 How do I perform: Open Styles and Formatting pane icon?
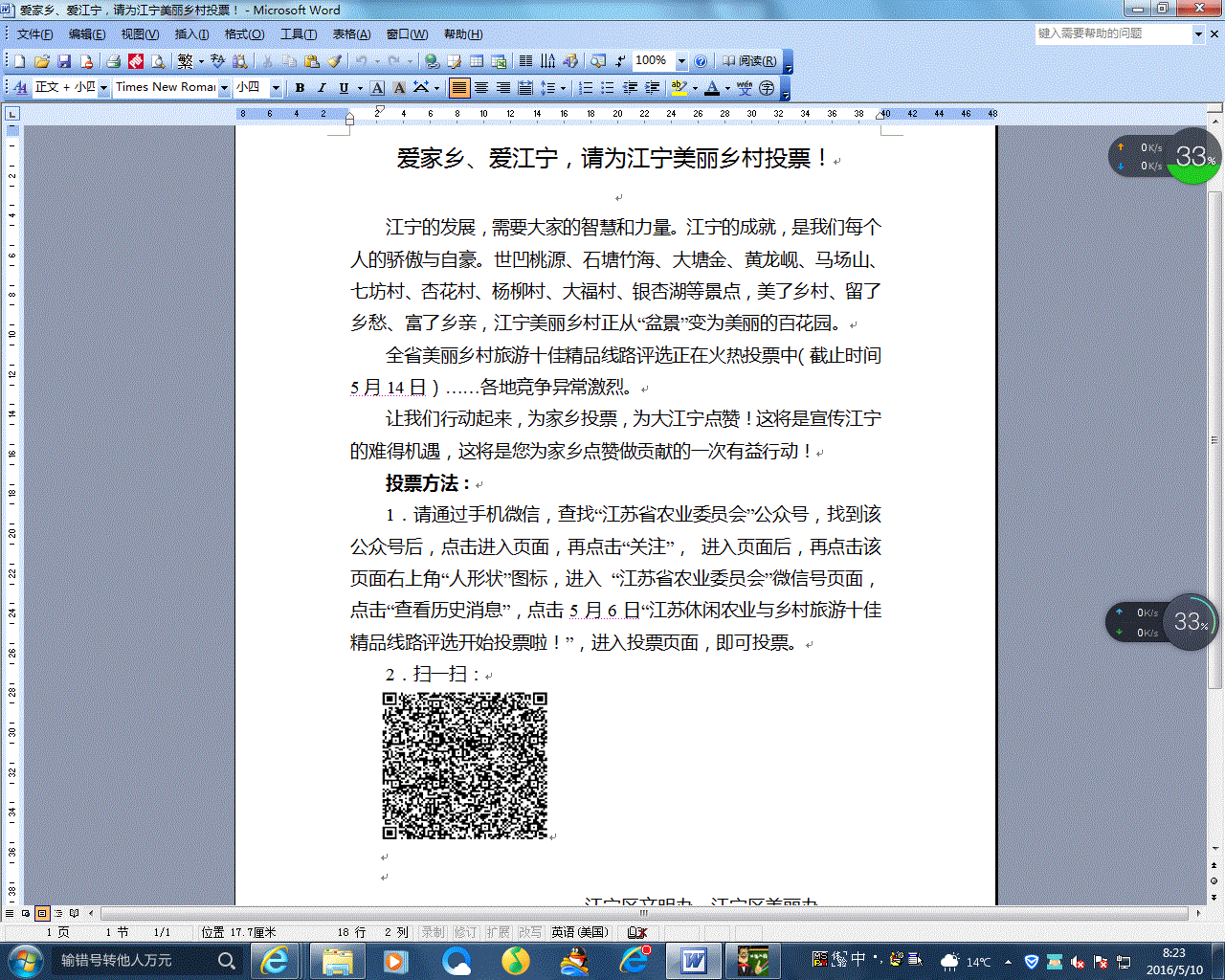coord(21,87)
